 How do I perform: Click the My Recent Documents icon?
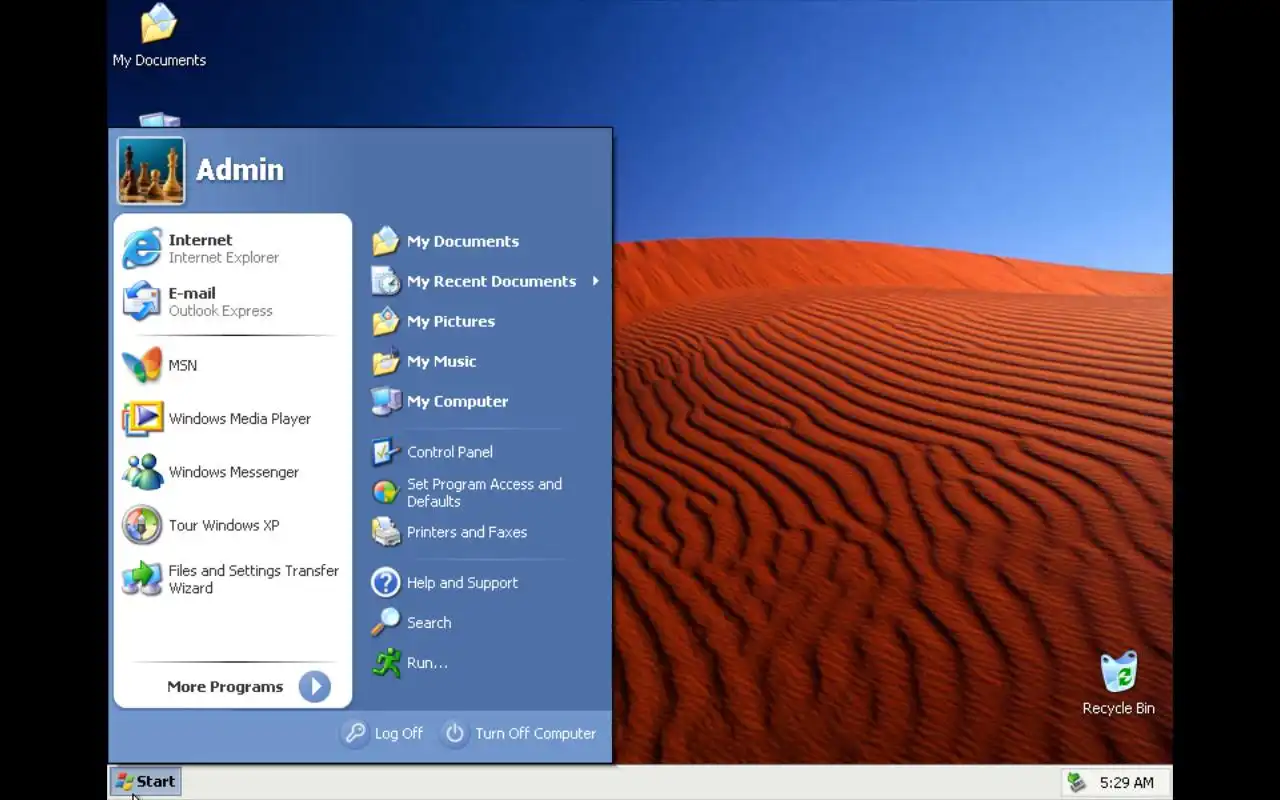[386, 281]
